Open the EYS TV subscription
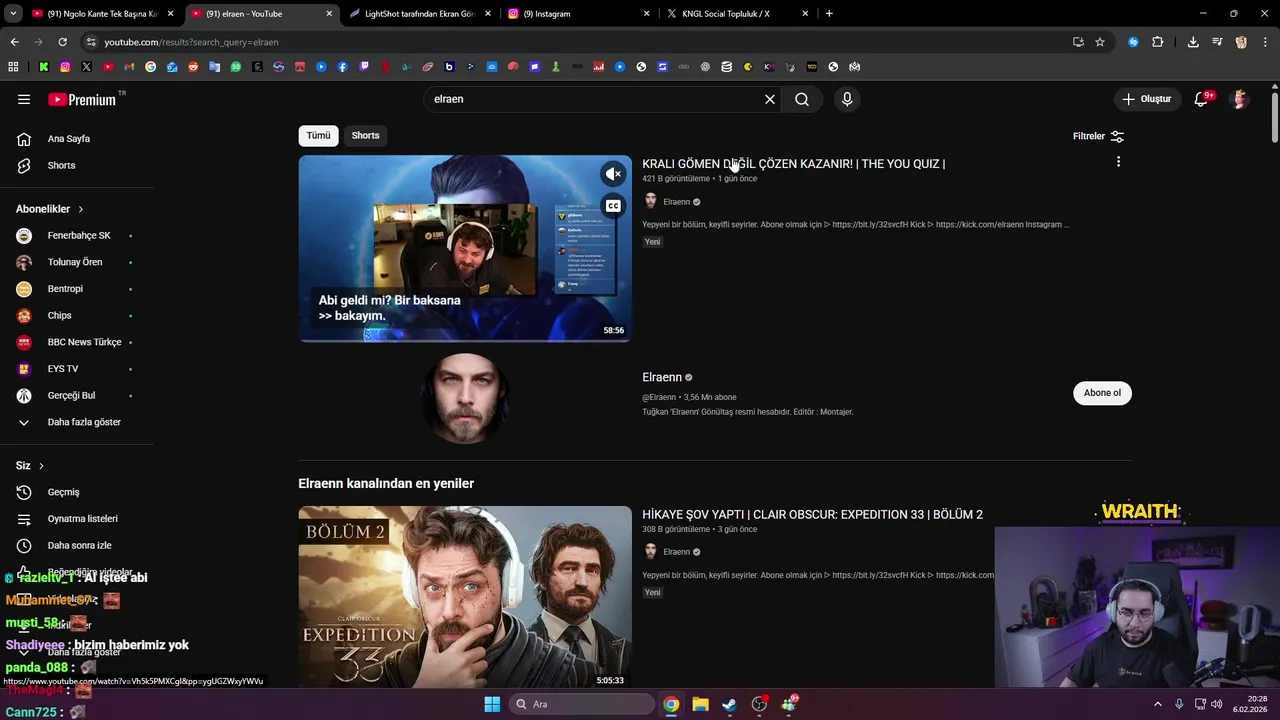The height and width of the screenshot is (720, 1280). click(63, 369)
